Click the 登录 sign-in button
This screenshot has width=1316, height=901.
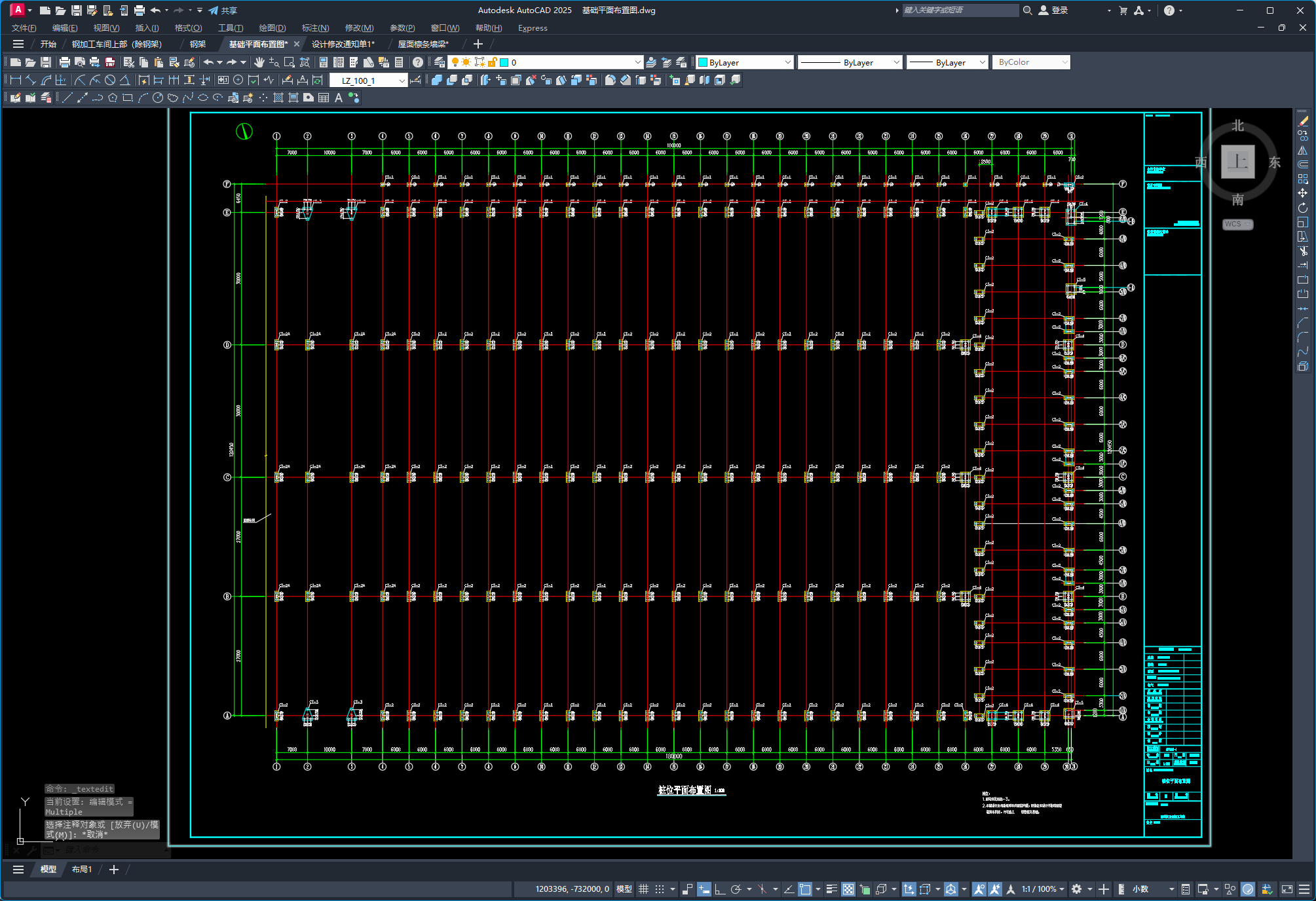coord(1053,10)
